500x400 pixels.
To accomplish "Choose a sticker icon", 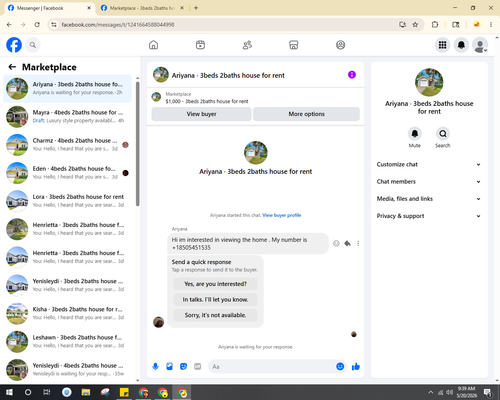I will pos(184,367).
